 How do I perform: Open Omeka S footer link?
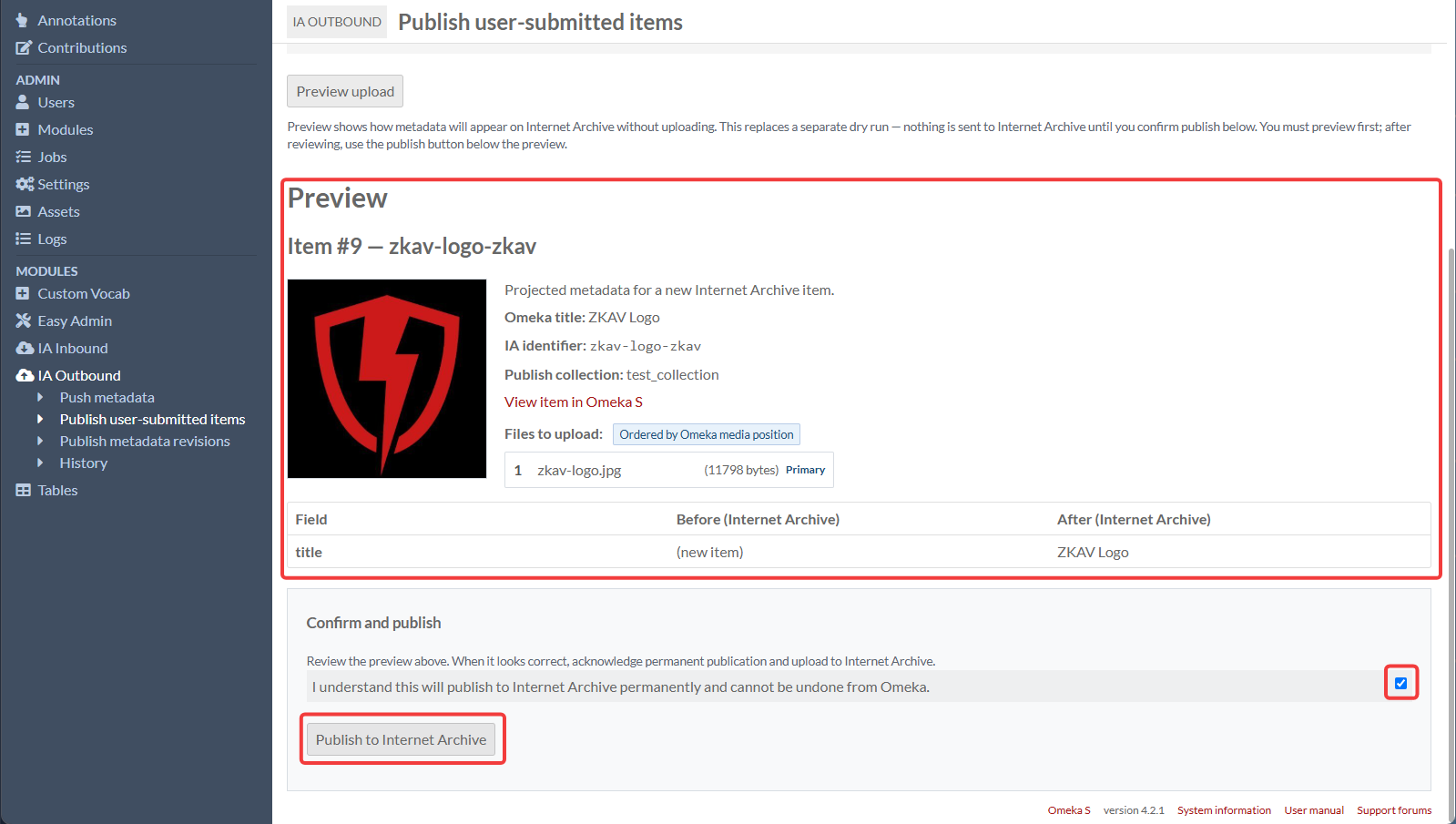click(x=1069, y=810)
